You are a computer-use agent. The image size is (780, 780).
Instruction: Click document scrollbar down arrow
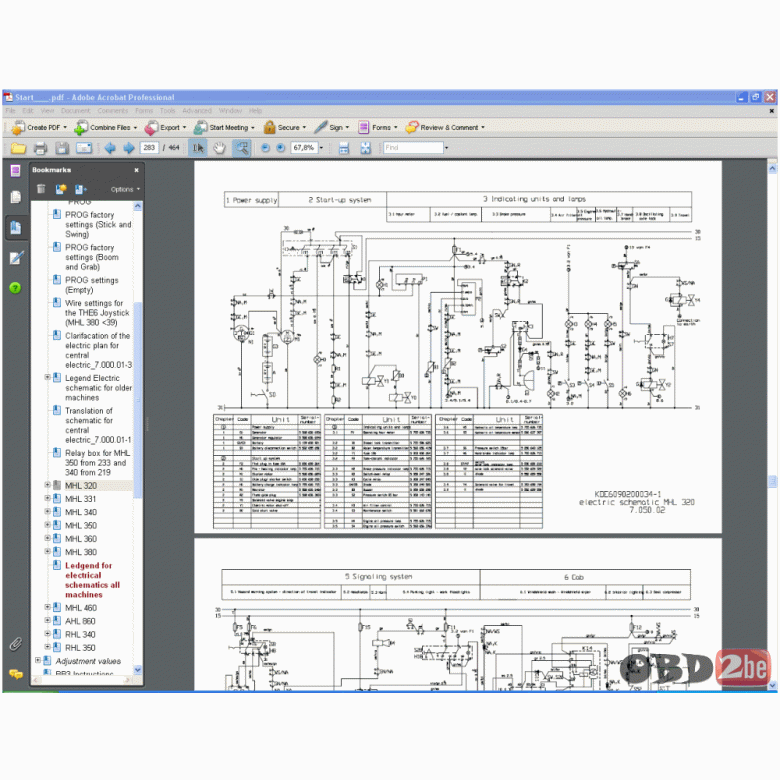(x=772, y=685)
